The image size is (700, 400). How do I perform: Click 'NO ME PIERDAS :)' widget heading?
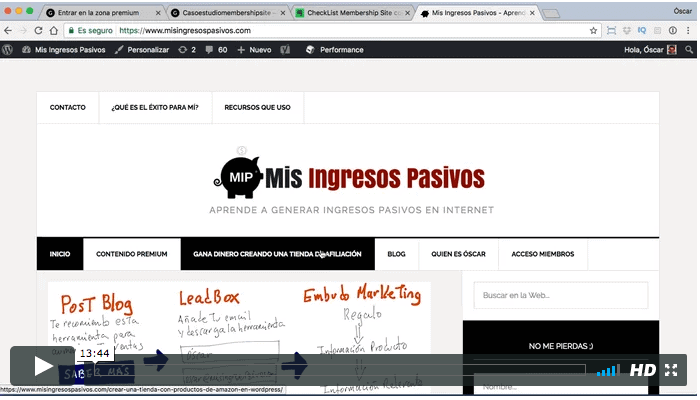click(x=561, y=346)
